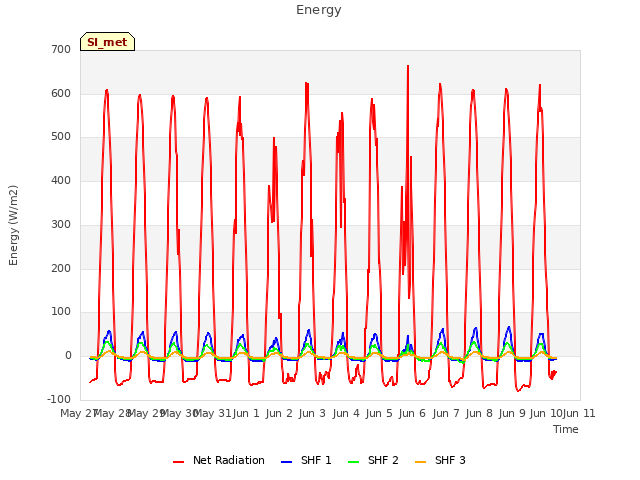Screen dimensions: 640x480
Task: Select the SHF 3 legend entry
Action: pos(440,460)
